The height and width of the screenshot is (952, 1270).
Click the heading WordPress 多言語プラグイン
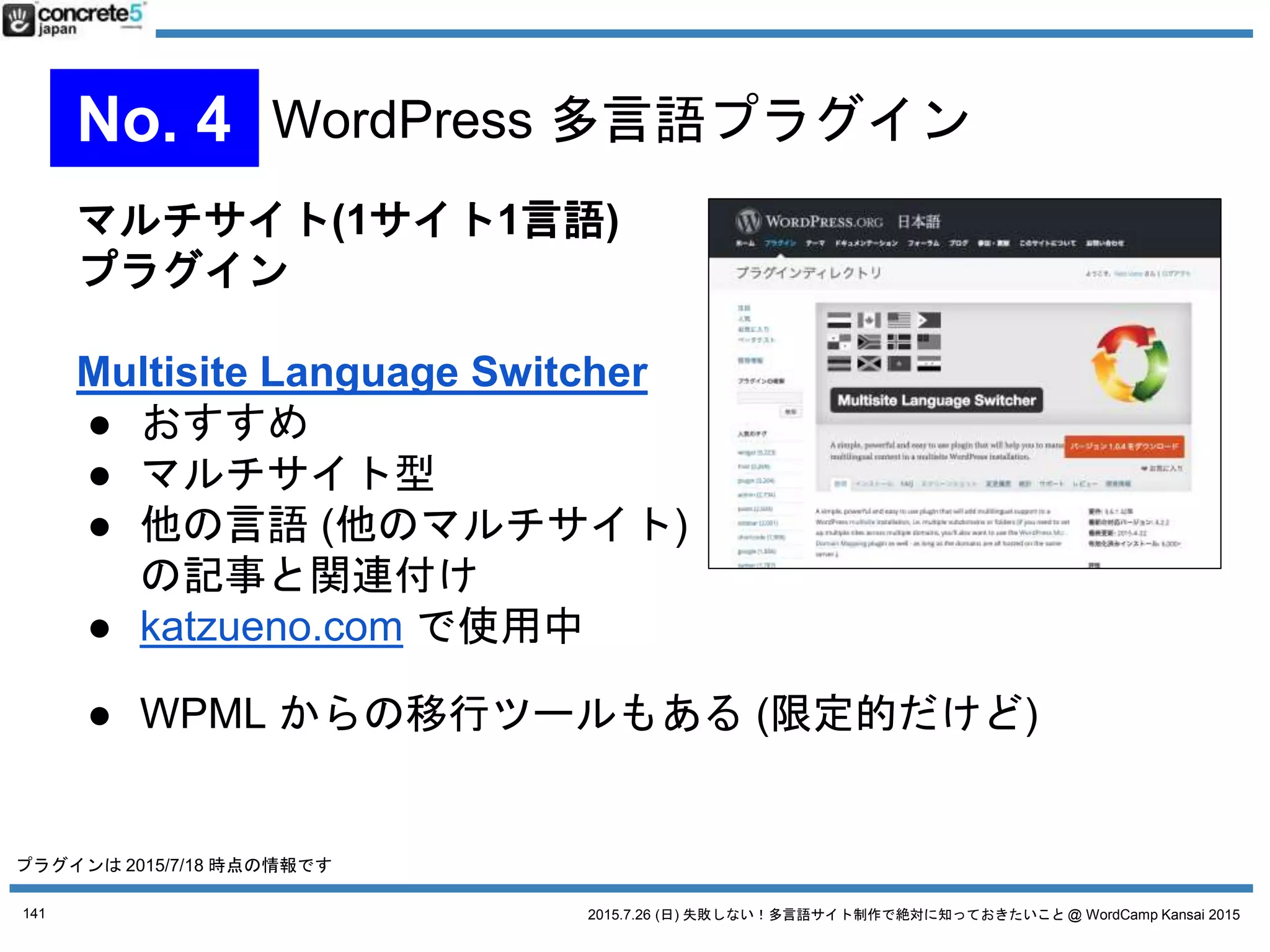[x=621, y=119]
